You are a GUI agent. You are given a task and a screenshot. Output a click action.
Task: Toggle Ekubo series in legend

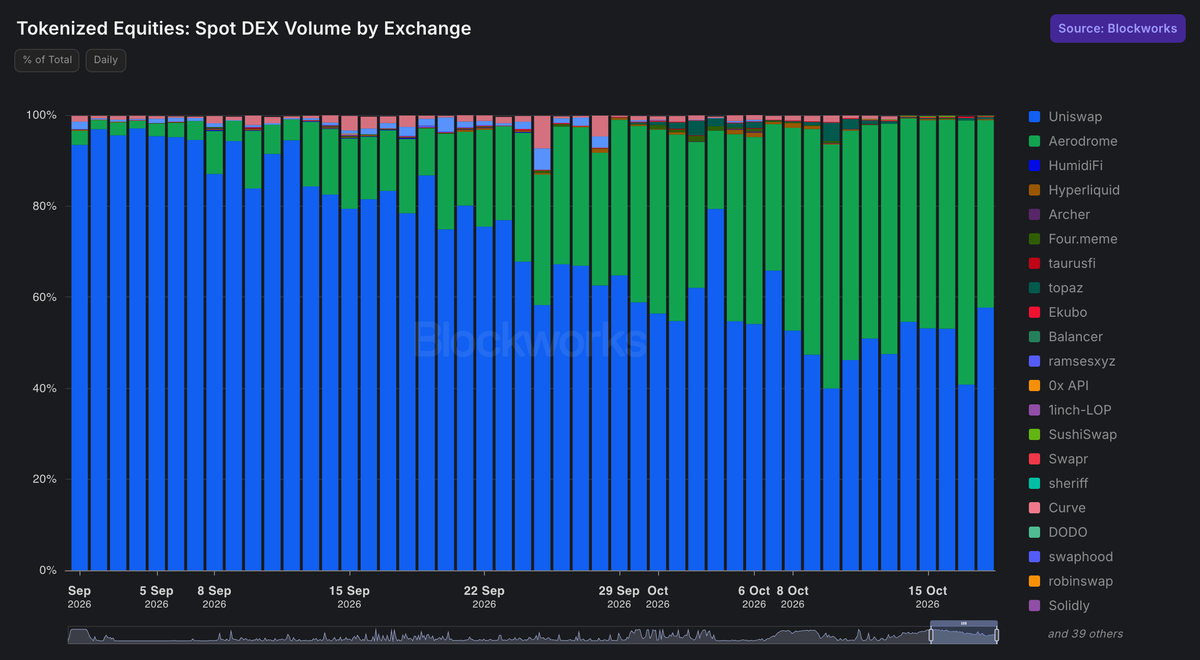click(x=1058, y=312)
